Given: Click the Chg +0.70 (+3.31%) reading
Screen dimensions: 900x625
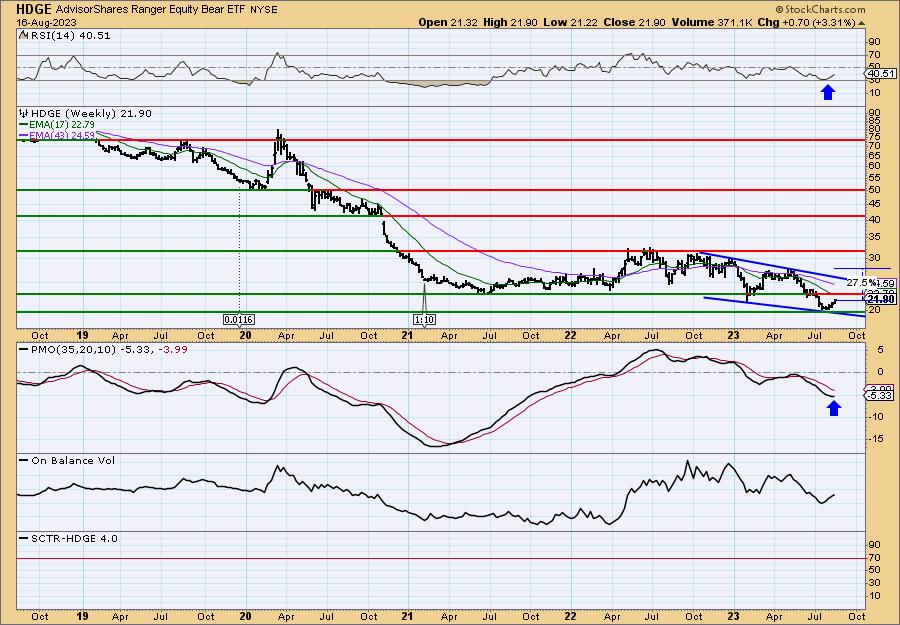Looking at the screenshot, I should pos(807,22).
